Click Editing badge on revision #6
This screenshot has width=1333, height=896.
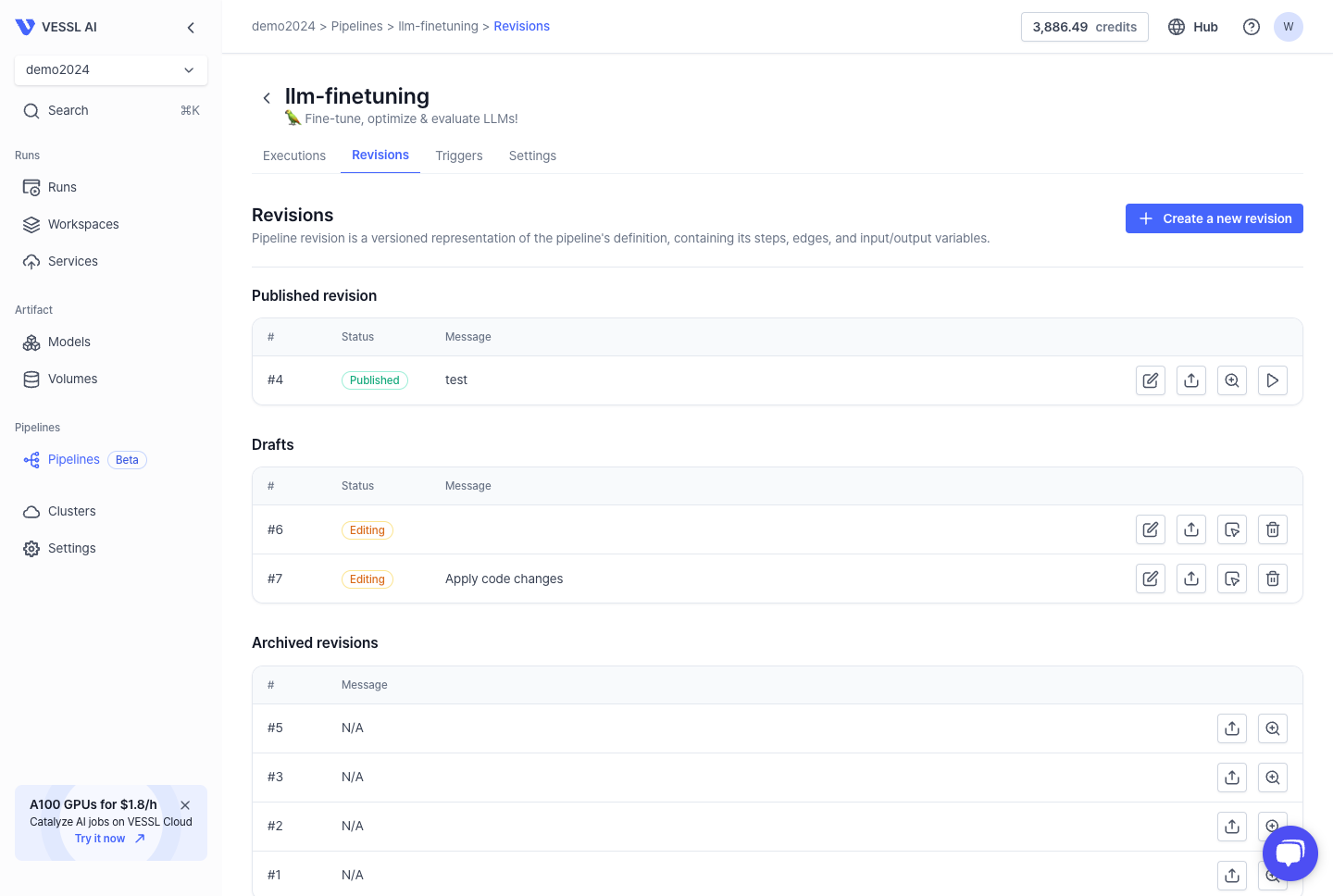click(368, 530)
